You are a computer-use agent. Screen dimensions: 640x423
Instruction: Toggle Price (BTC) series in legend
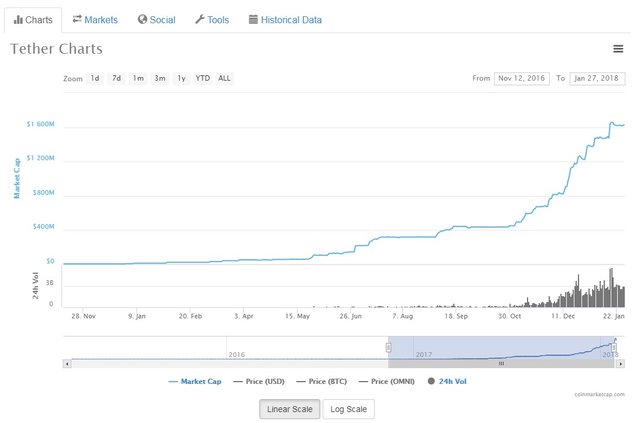click(322, 381)
